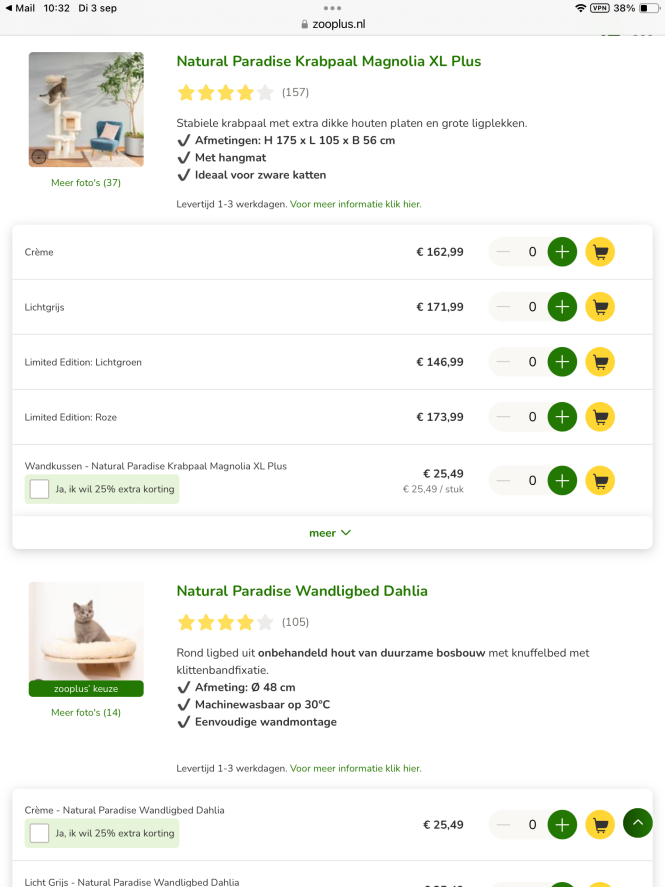Add Wandkussen item to cart
The image size is (665, 887).
pyautogui.click(x=600, y=481)
